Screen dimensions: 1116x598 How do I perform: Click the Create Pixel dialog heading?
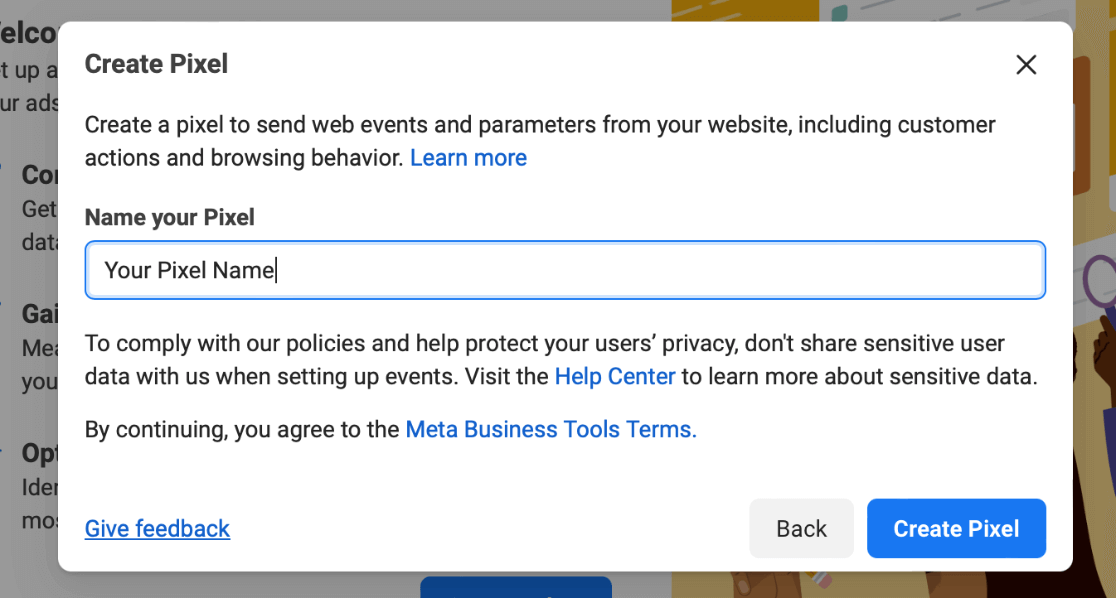[x=157, y=64]
